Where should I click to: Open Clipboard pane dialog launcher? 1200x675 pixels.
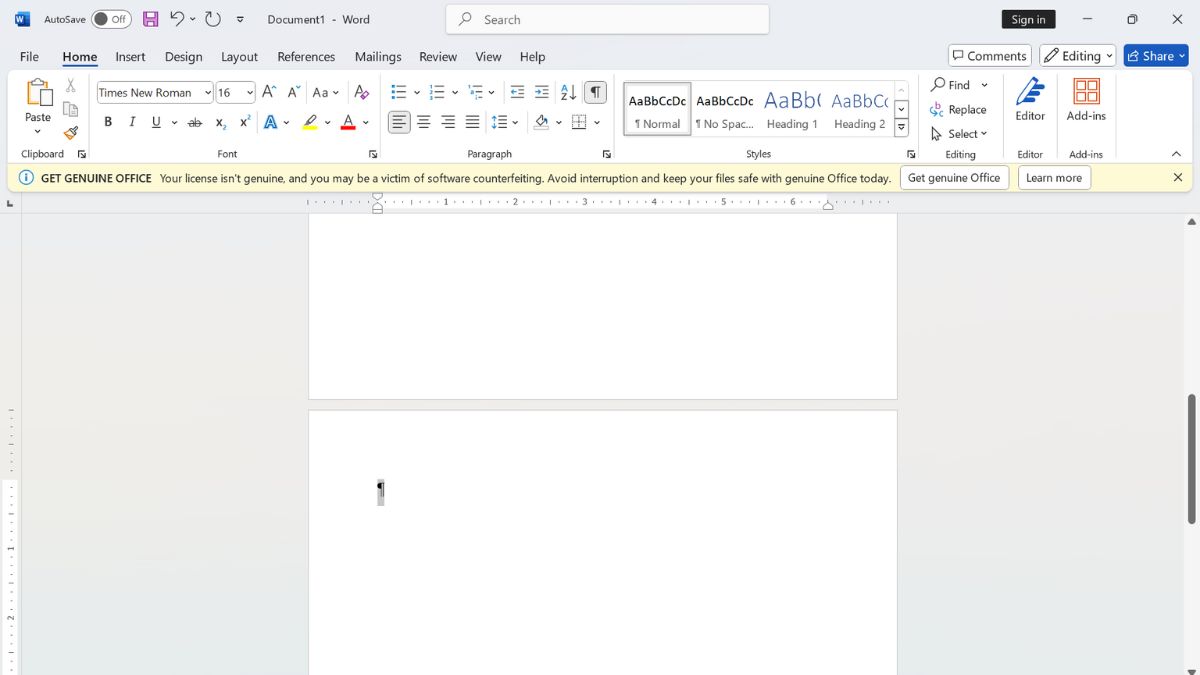pyautogui.click(x=82, y=154)
